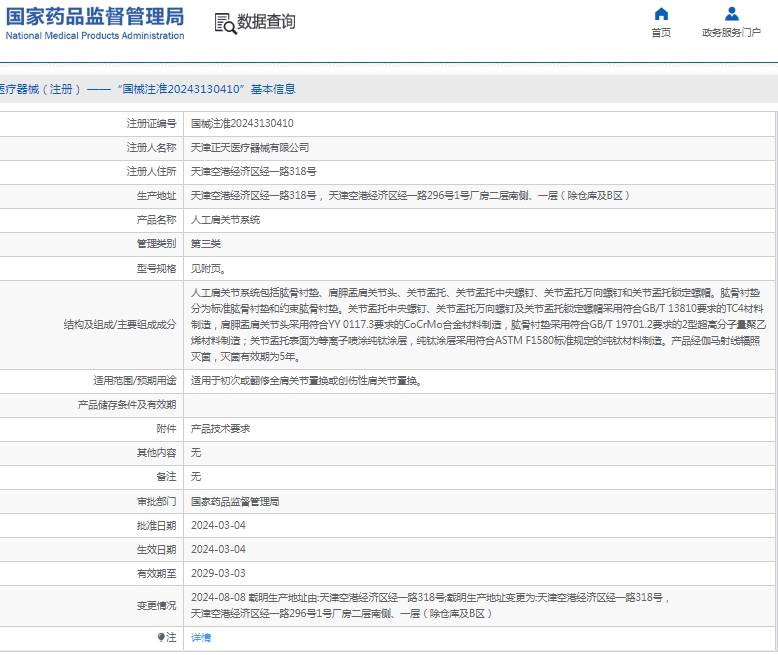Click the home (首页) house icon
The image size is (778, 655).
tap(661, 14)
